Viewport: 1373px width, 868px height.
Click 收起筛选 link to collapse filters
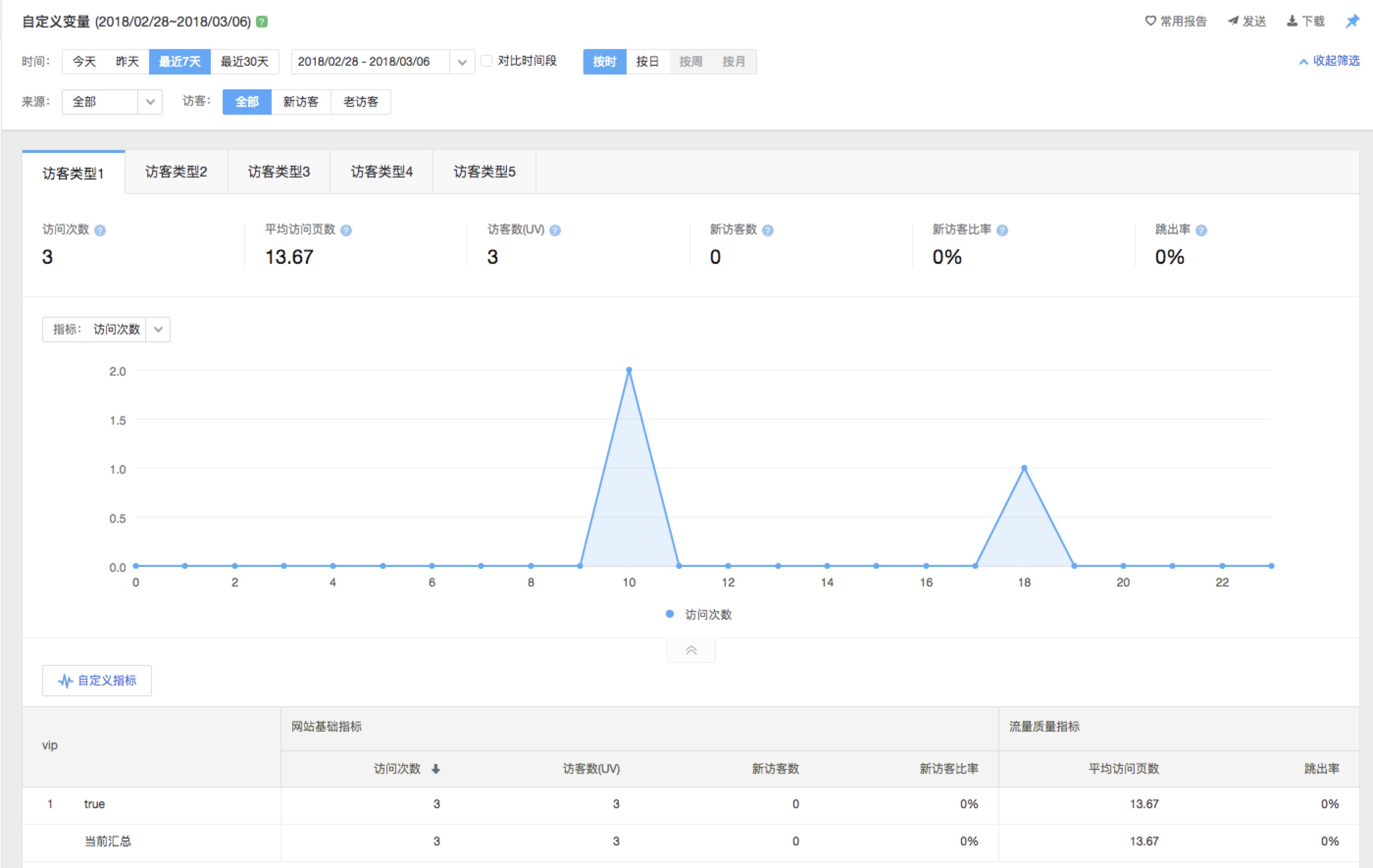tap(1329, 61)
